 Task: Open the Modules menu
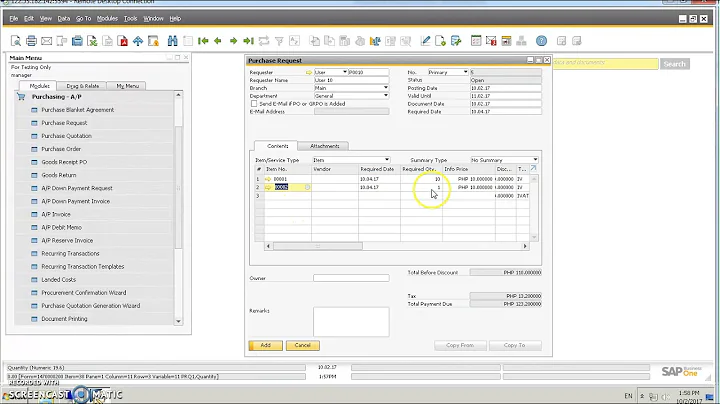pos(107,19)
